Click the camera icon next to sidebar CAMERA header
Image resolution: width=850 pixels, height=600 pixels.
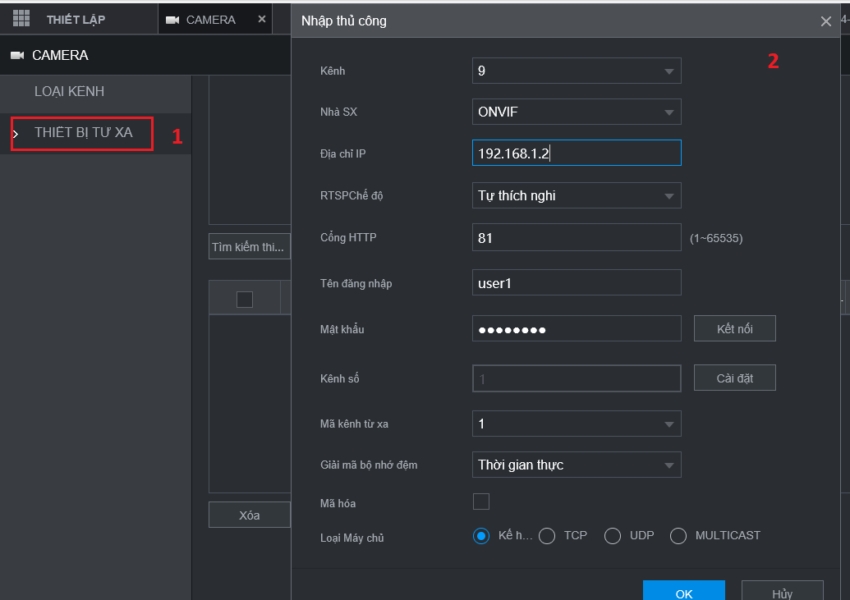click(x=18, y=55)
